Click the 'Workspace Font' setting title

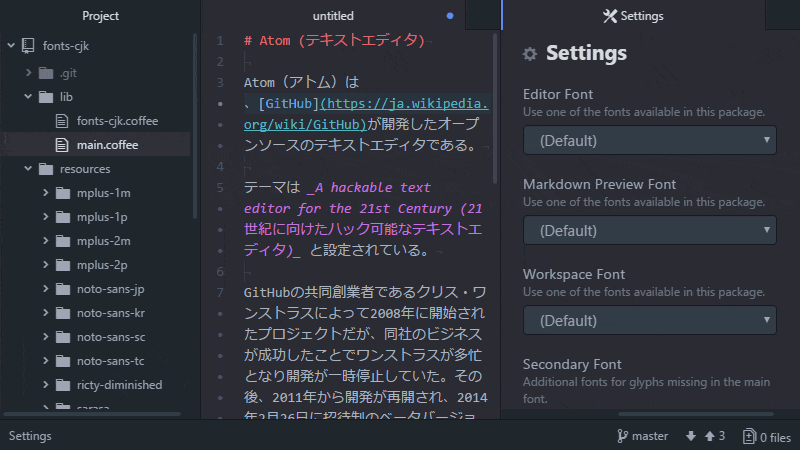tap(574, 274)
